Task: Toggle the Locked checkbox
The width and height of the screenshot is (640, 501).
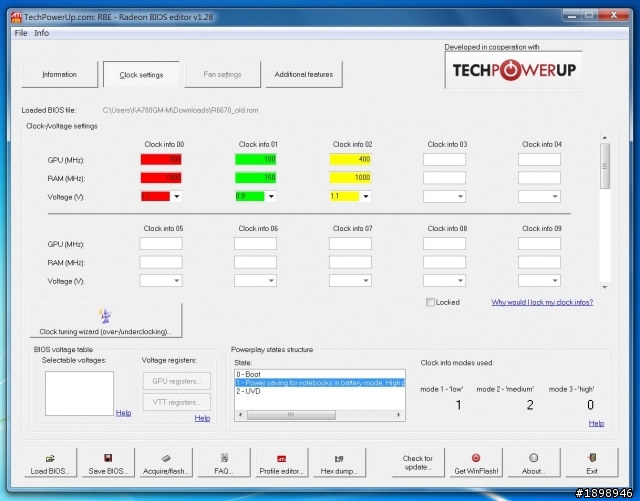Action: tap(430, 302)
